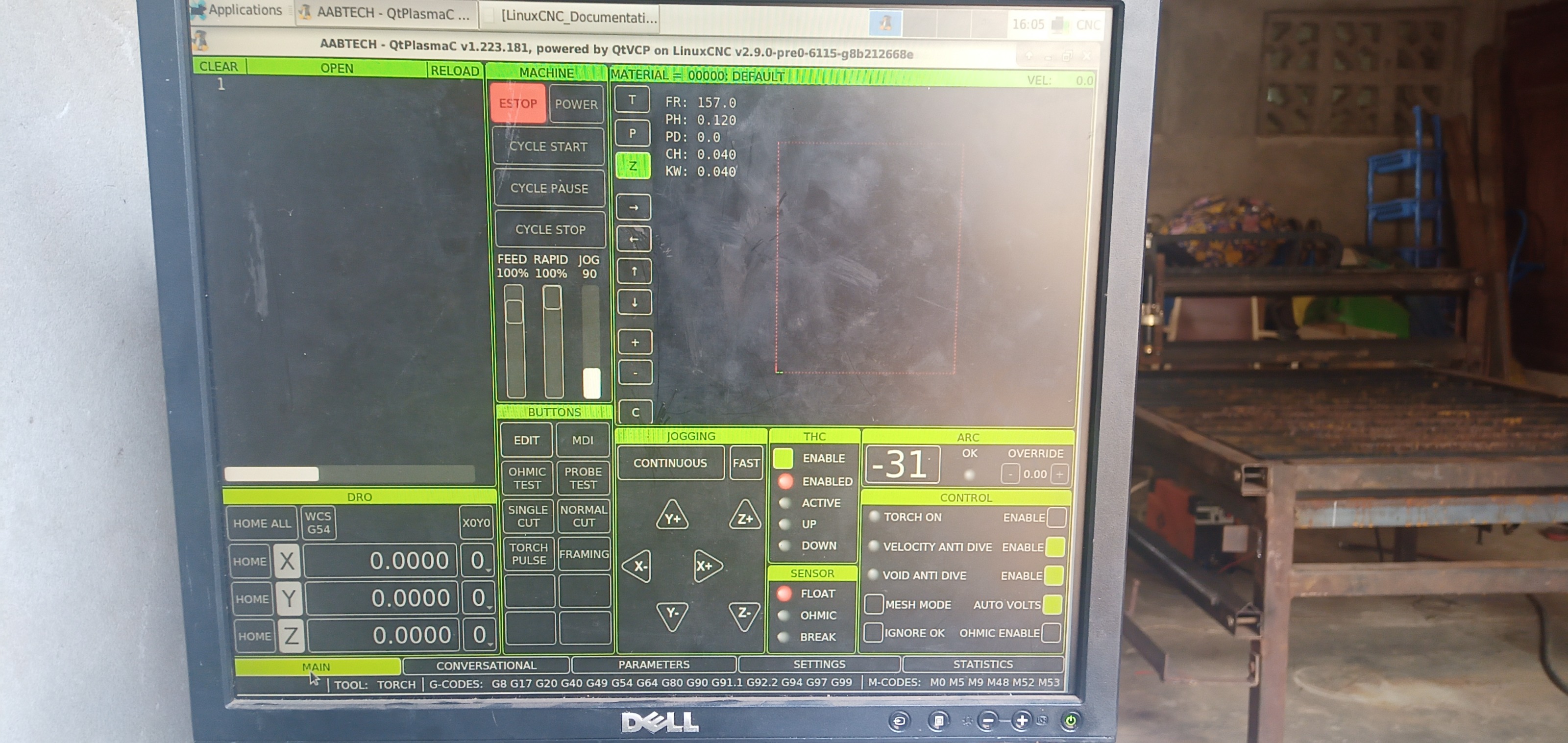The image size is (1568, 743).
Task: Adjust the RAPID override slider
Action: (x=553, y=341)
